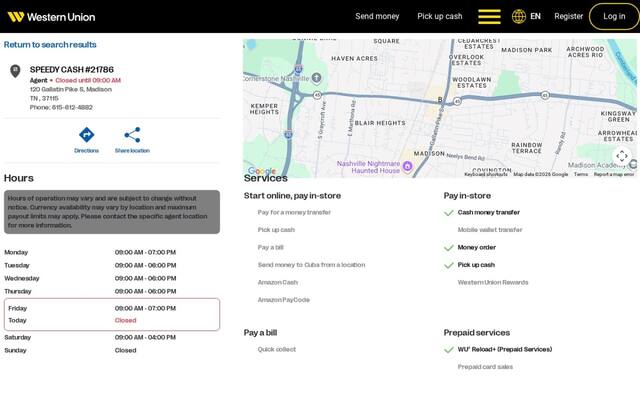Viewport: 640px width, 400px height.
Task: Click the hours of operation notice box
Action: click(x=112, y=212)
